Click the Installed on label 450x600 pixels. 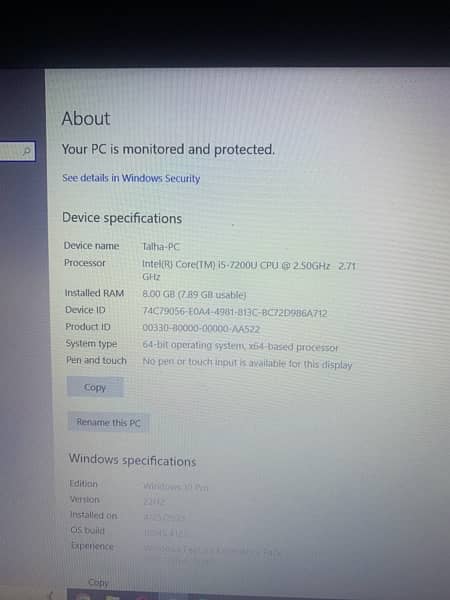click(94, 515)
